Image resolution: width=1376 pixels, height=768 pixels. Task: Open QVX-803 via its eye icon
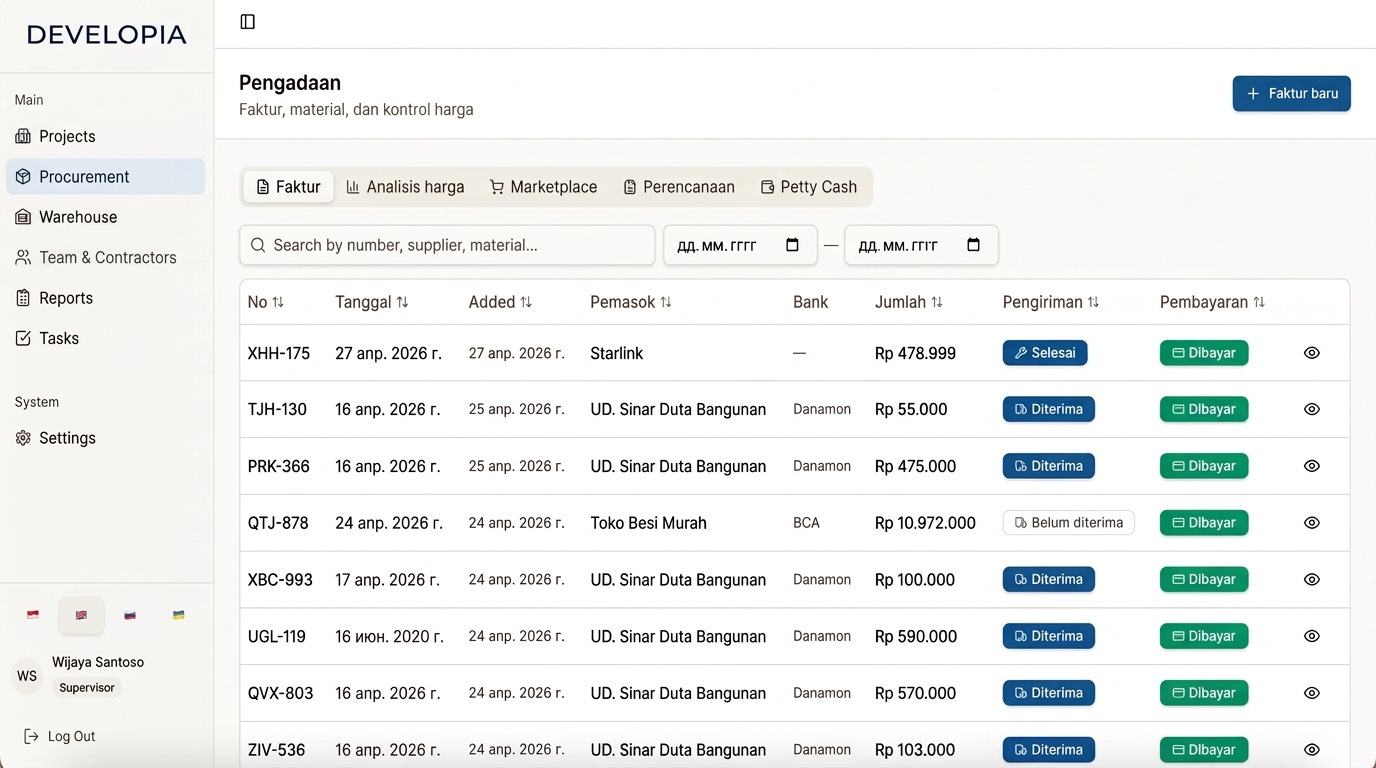(1312, 693)
